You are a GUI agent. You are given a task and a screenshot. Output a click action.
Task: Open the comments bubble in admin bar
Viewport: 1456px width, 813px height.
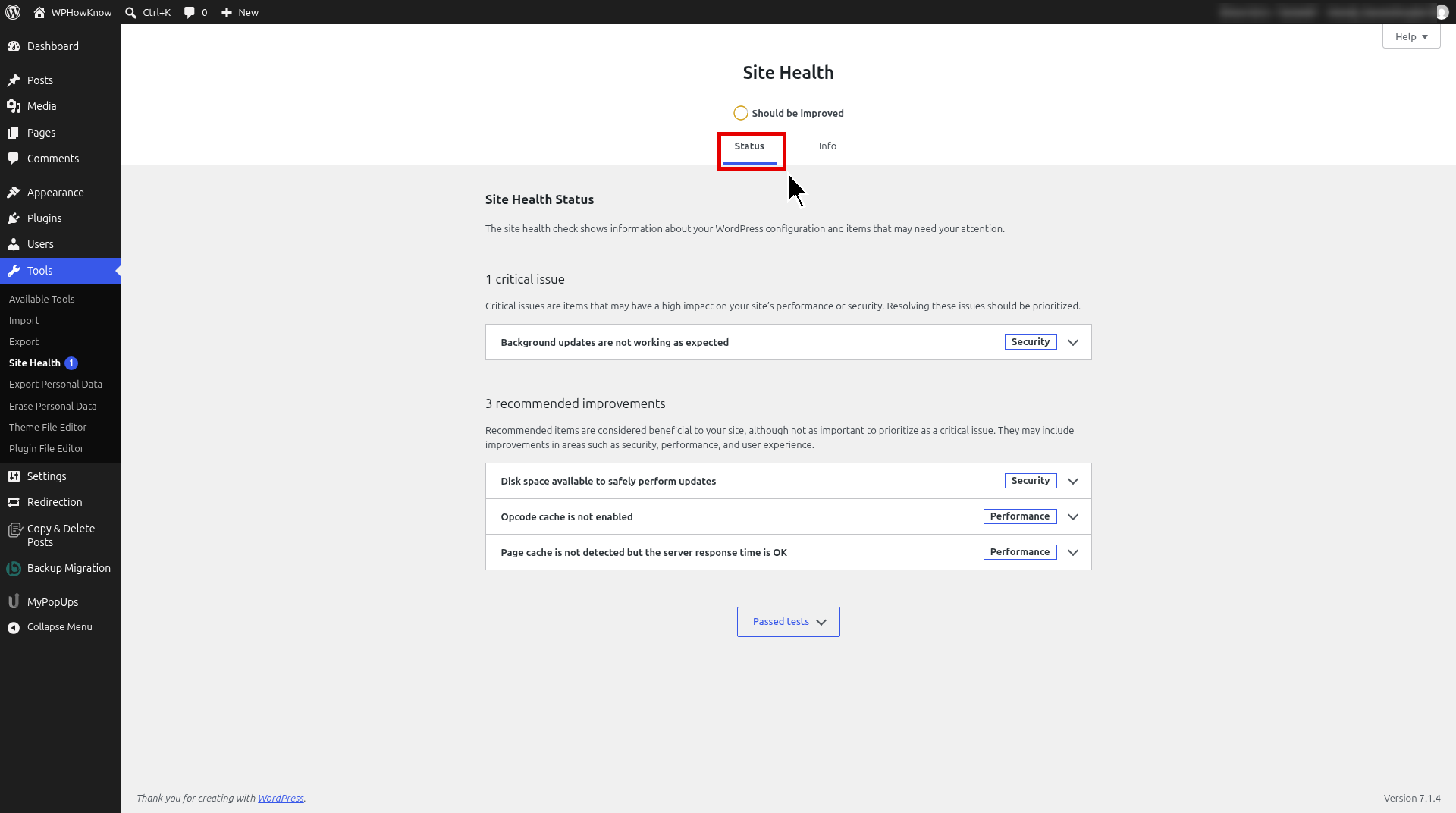(x=196, y=12)
